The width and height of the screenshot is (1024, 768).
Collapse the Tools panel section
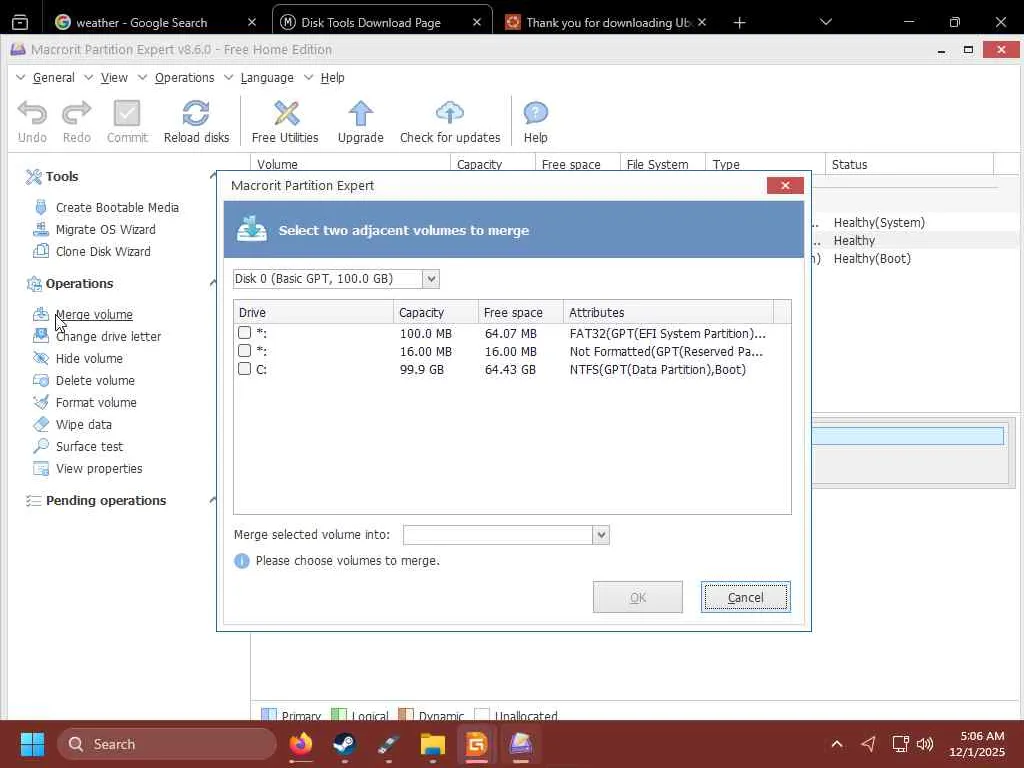pos(213,176)
